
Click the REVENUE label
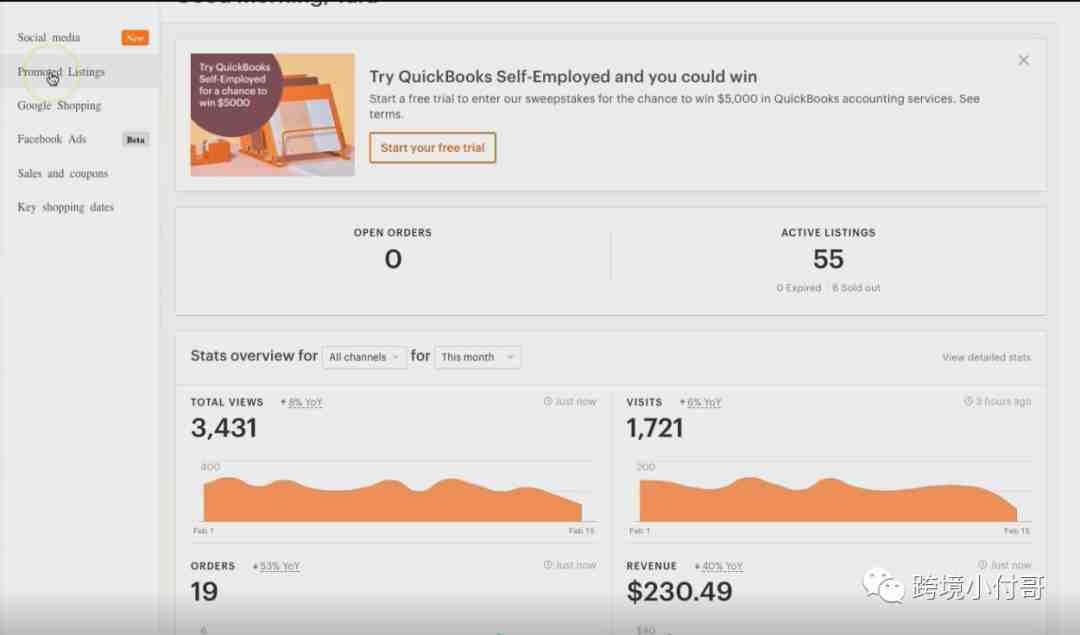[x=652, y=566]
